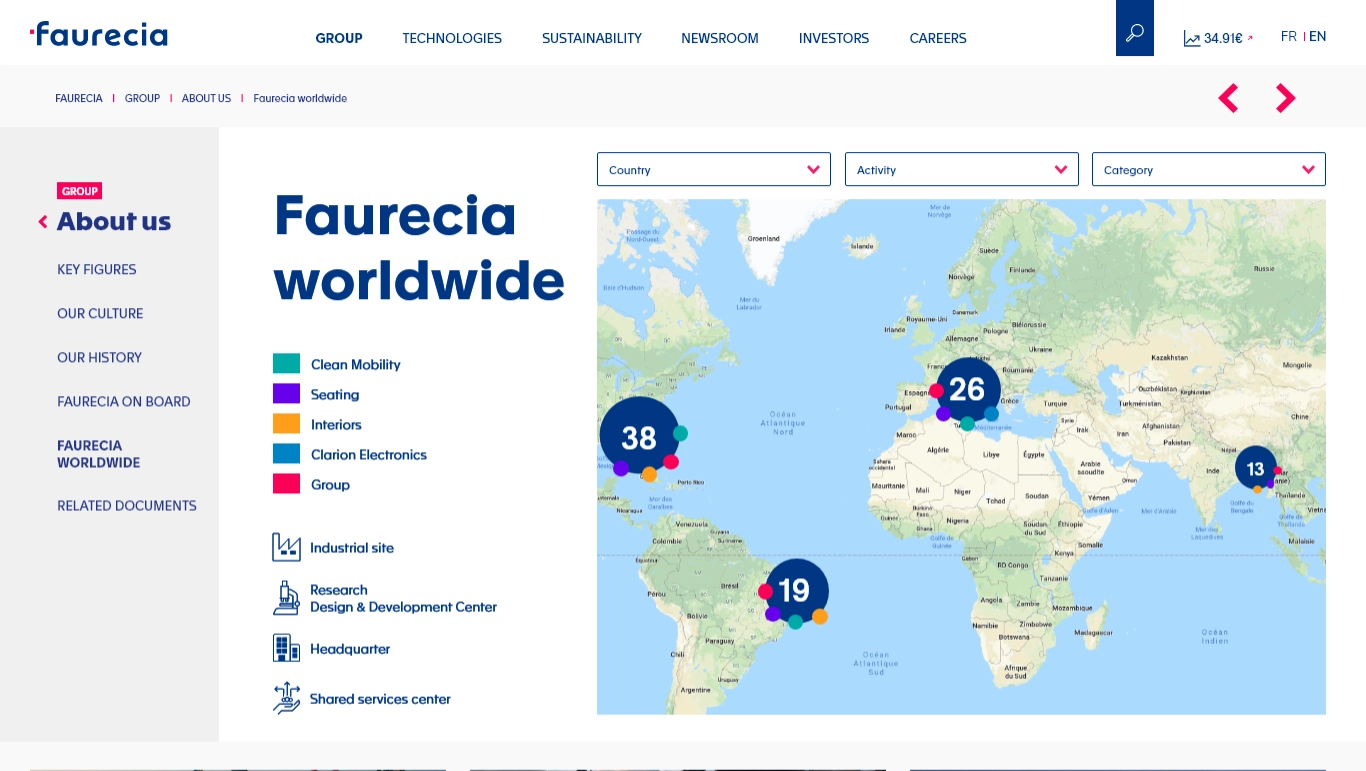The height and width of the screenshot is (771, 1366).
Task: Select FAURECIA WORLDWIDE in sidebar
Action: [x=99, y=454]
